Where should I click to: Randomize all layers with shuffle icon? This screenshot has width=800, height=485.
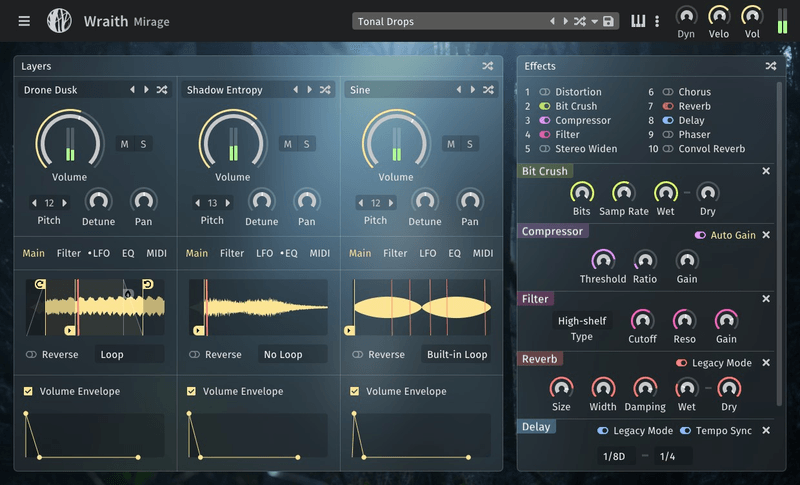click(487, 66)
